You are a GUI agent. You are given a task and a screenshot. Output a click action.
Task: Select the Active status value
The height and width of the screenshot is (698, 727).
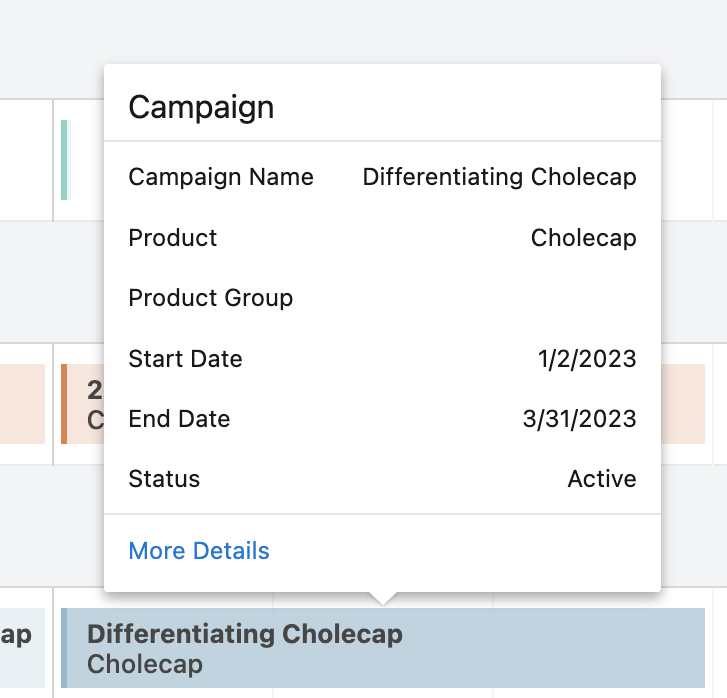pyautogui.click(x=602, y=479)
